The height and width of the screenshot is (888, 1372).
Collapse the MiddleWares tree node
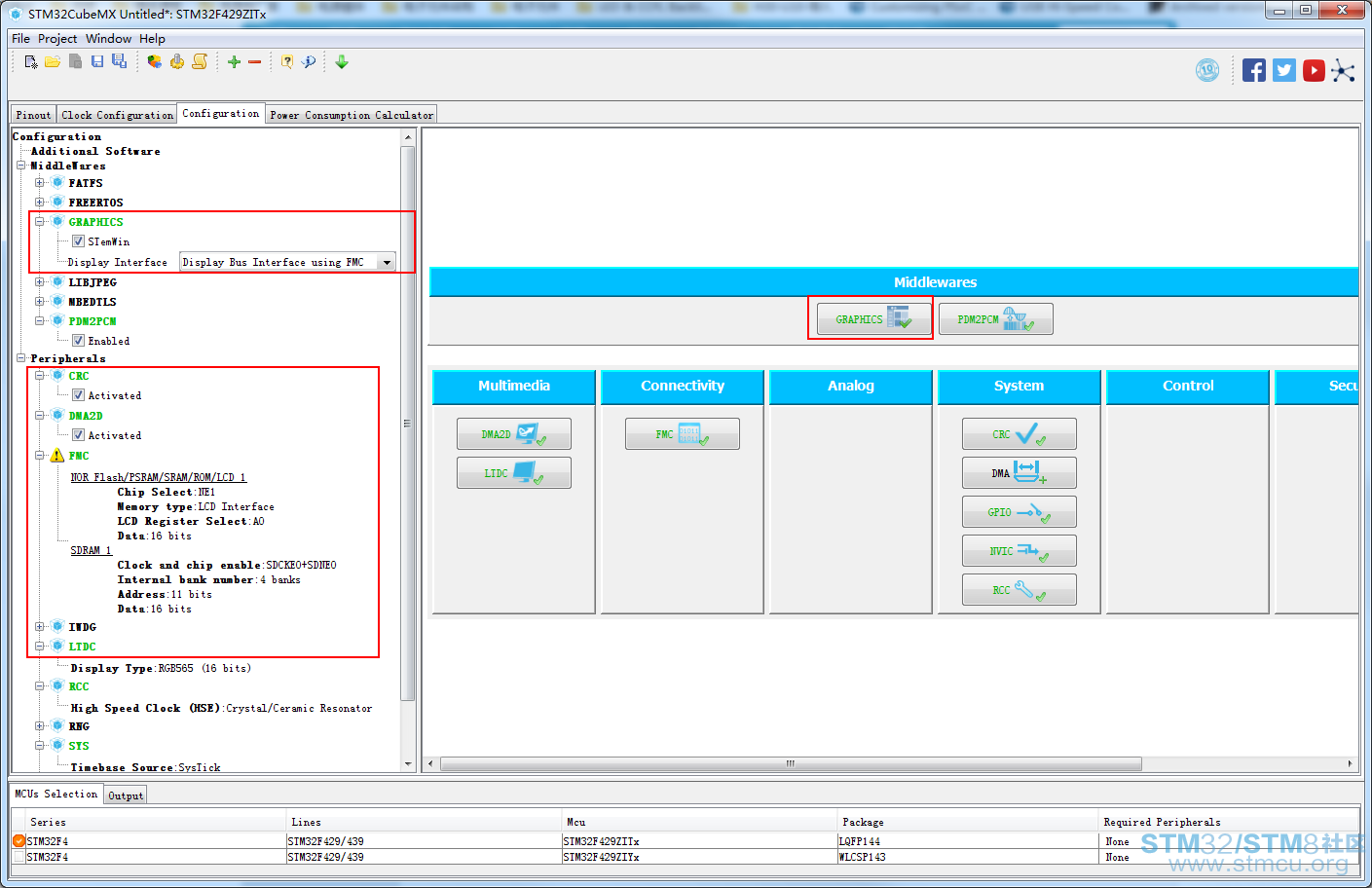20,166
